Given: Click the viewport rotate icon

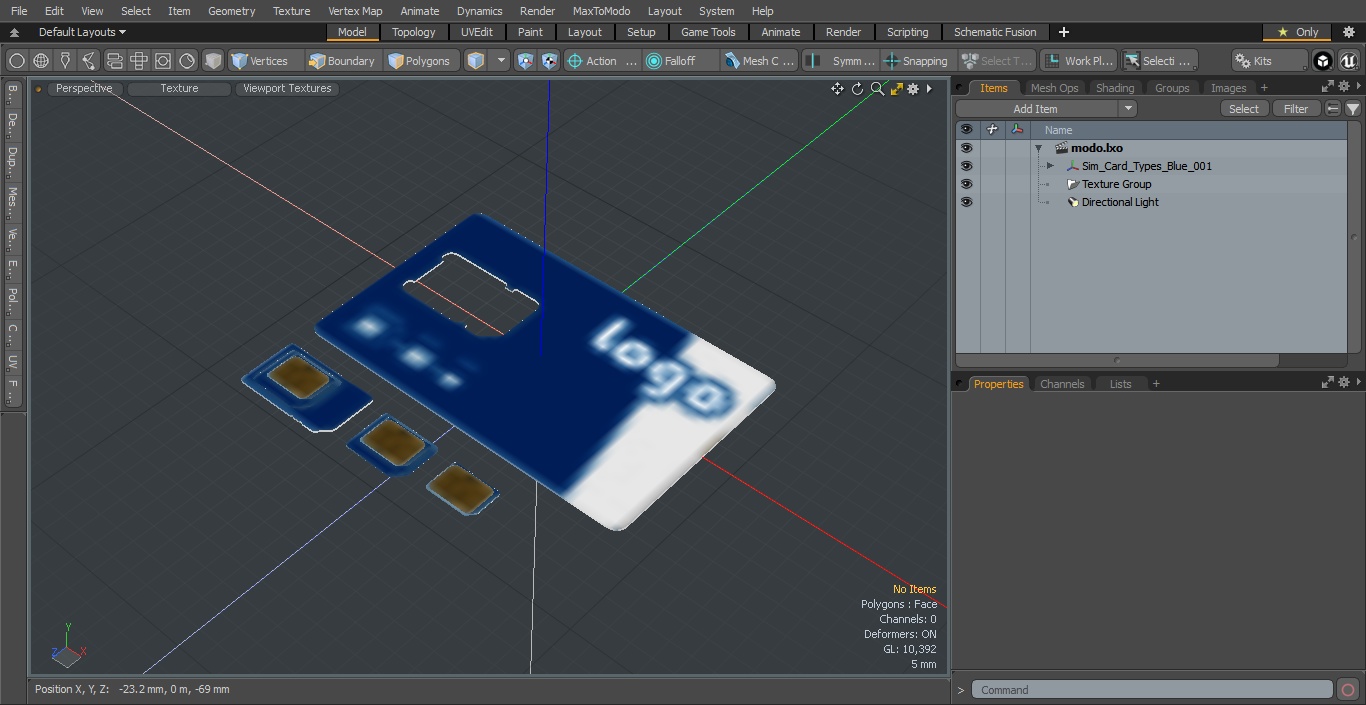Looking at the screenshot, I should [x=857, y=89].
